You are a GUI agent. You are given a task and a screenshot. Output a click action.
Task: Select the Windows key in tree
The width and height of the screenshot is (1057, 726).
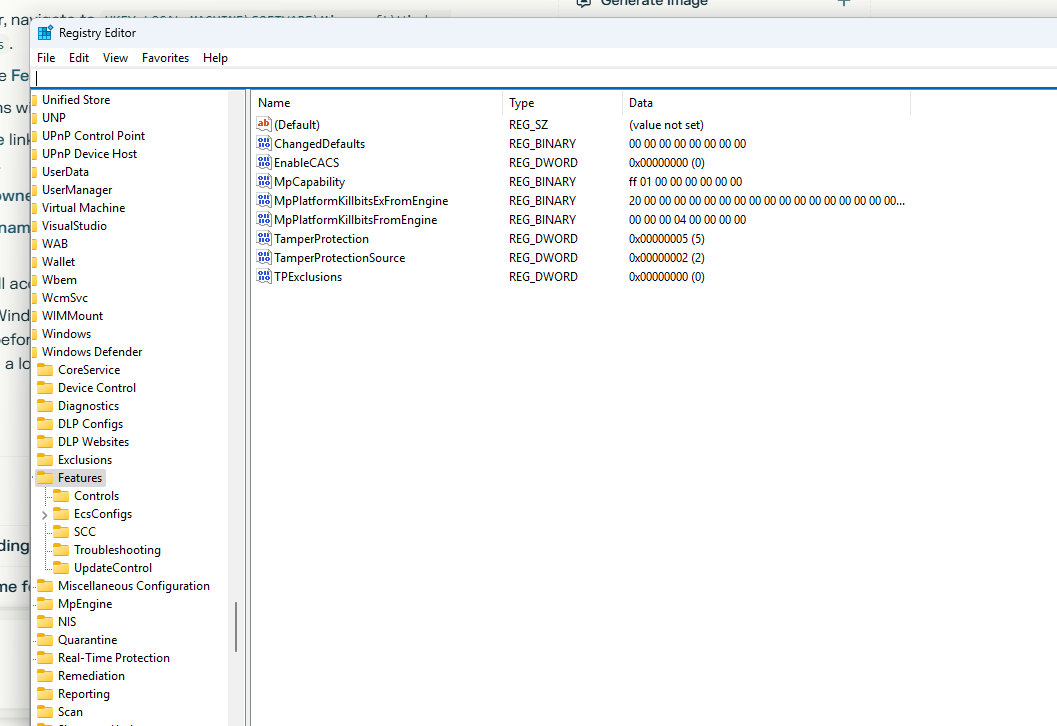click(66, 334)
